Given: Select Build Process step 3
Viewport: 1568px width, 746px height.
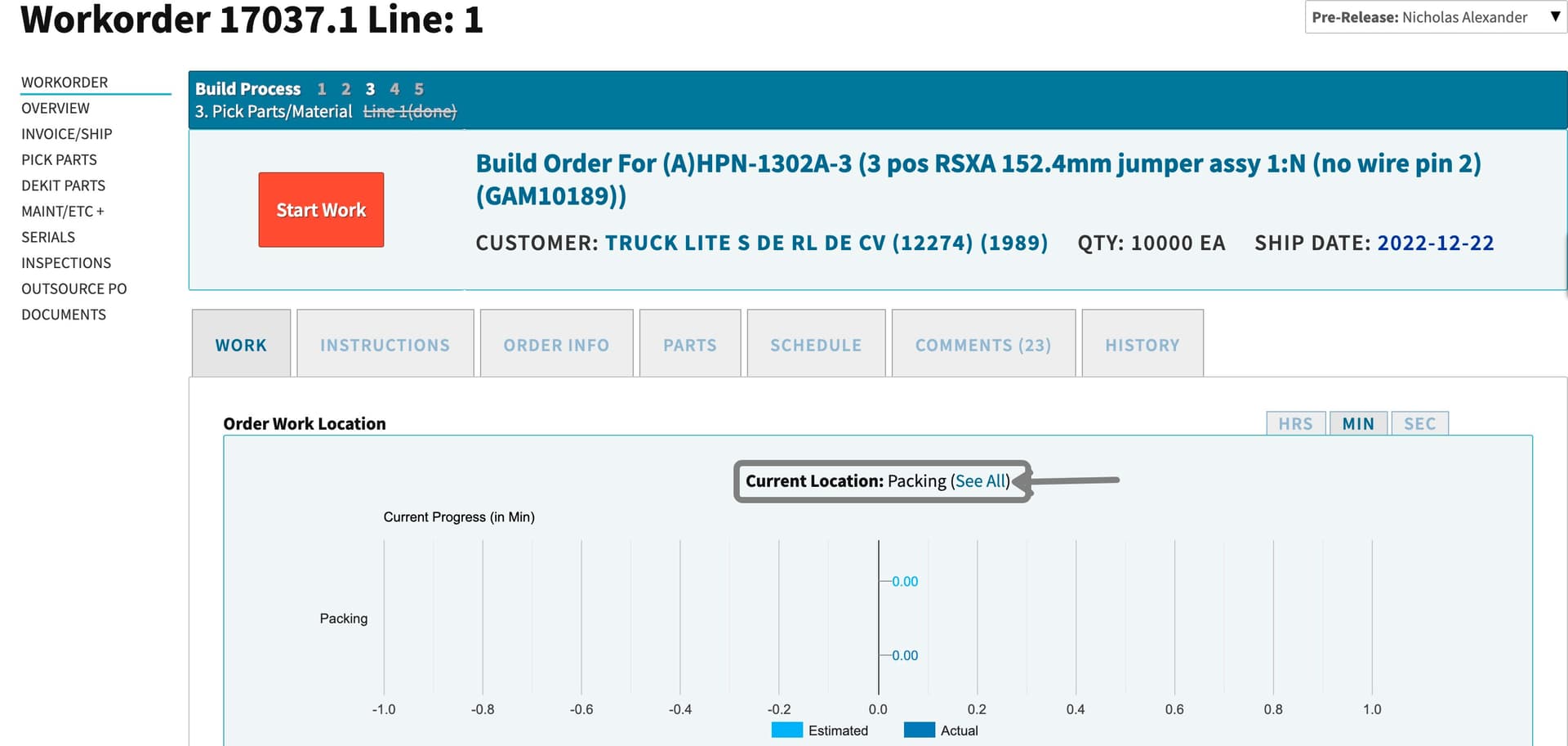Looking at the screenshot, I should [370, 89].
